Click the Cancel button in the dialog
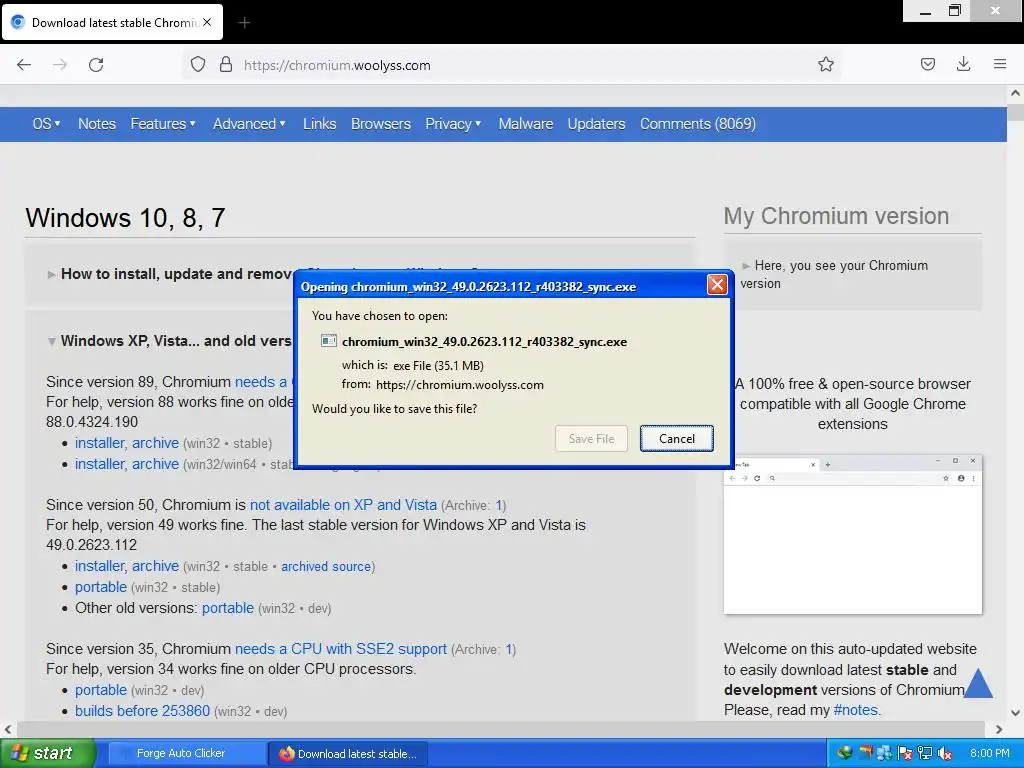Screen dimensions: 1024x768 point(677,439)
